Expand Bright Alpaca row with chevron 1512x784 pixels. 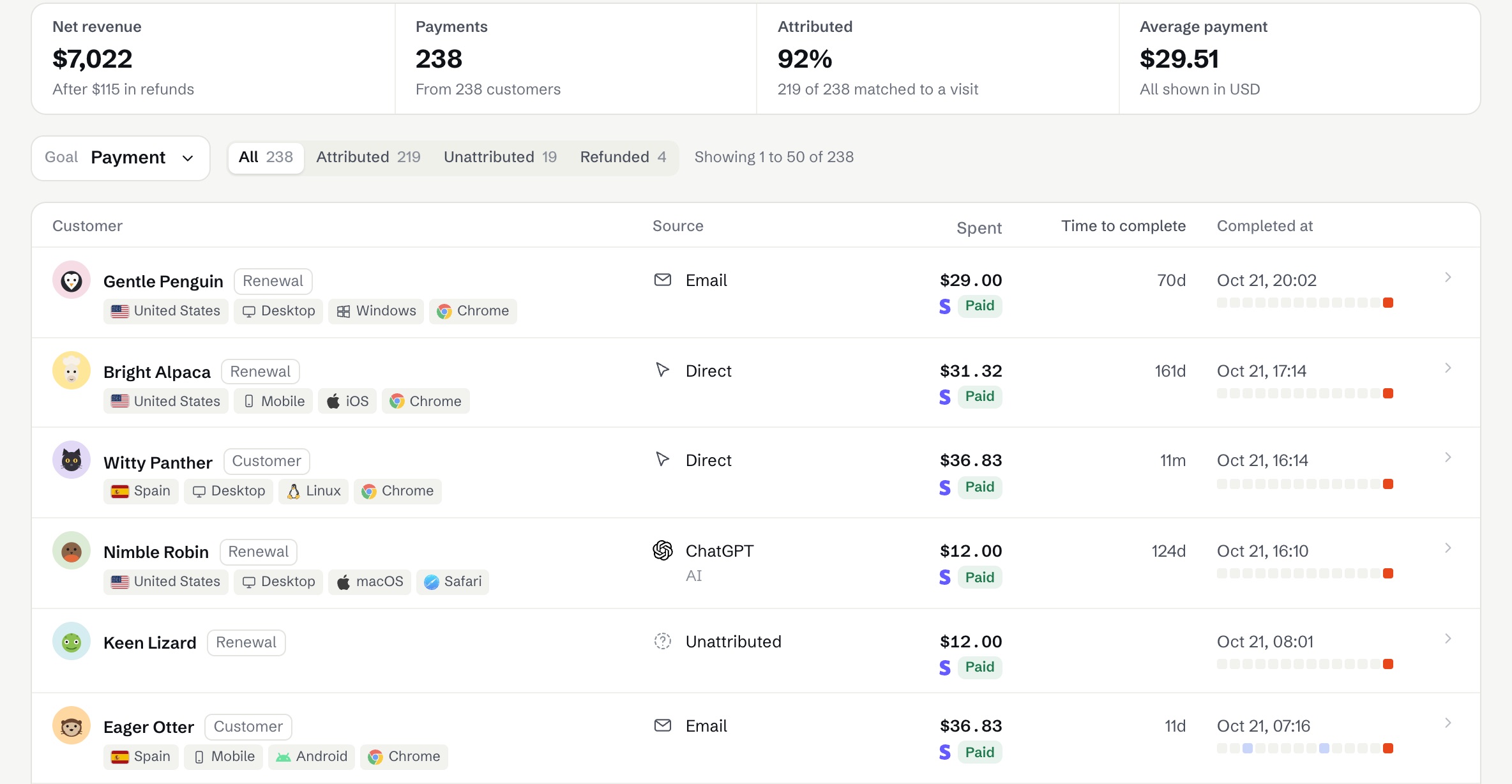pyautogui.click(x=1448, y=368)
